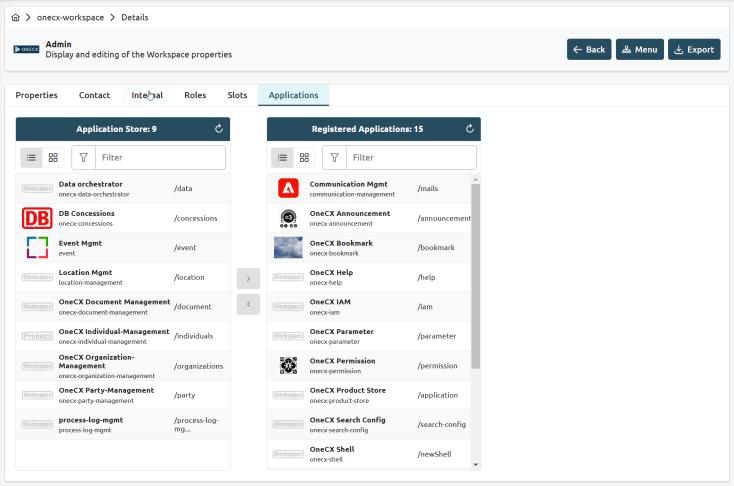Switch to the Roles tab
The height and width of the screenshot is (486, 734).
[195, 96]
